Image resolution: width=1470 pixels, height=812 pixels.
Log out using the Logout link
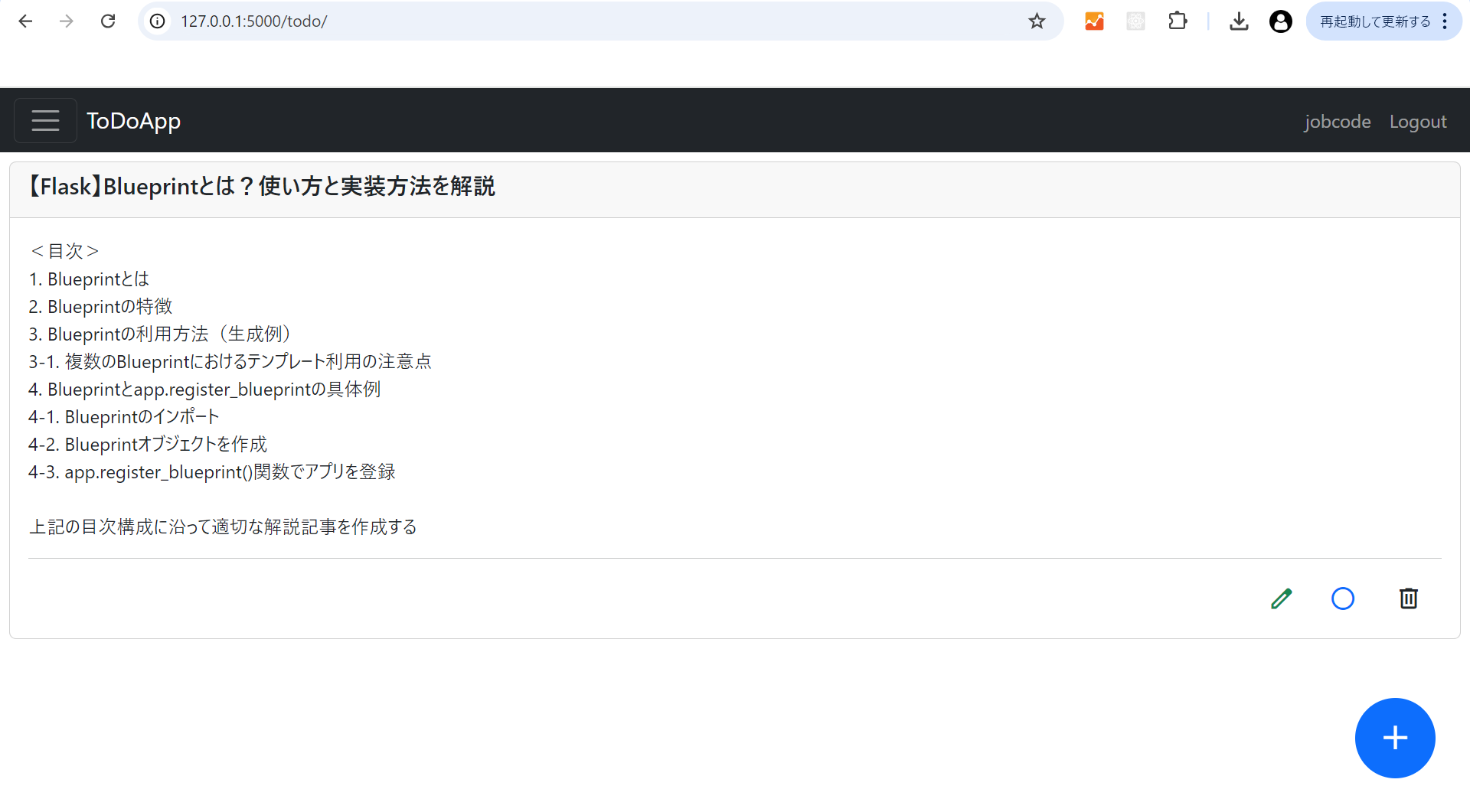[x=1417, y=121]
